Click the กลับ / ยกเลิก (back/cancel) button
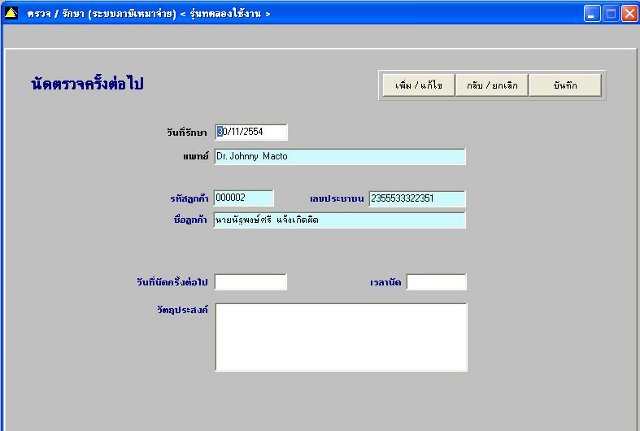This screenshot has height=431, width=640. click(x=492, y=85)
